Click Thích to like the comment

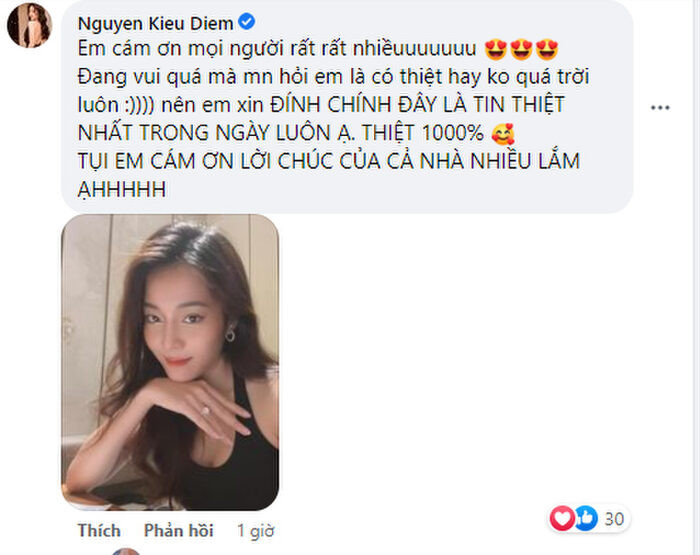pyautogui.click(x=99, y=530)
